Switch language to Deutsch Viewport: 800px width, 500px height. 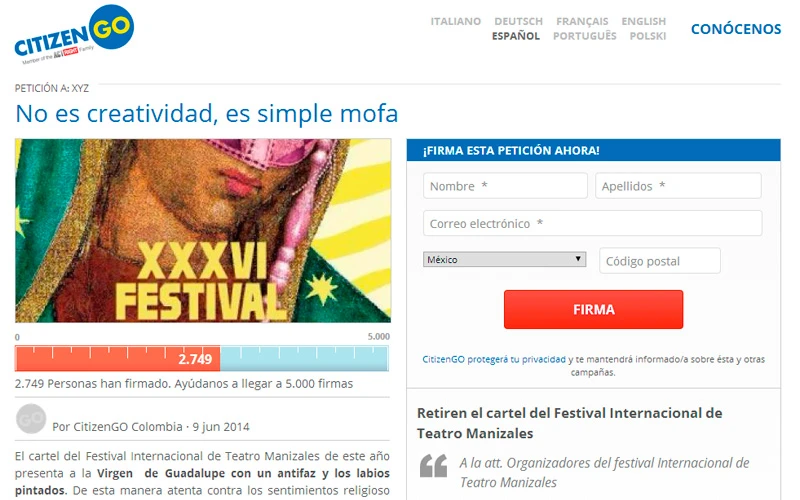click(518, 21)
